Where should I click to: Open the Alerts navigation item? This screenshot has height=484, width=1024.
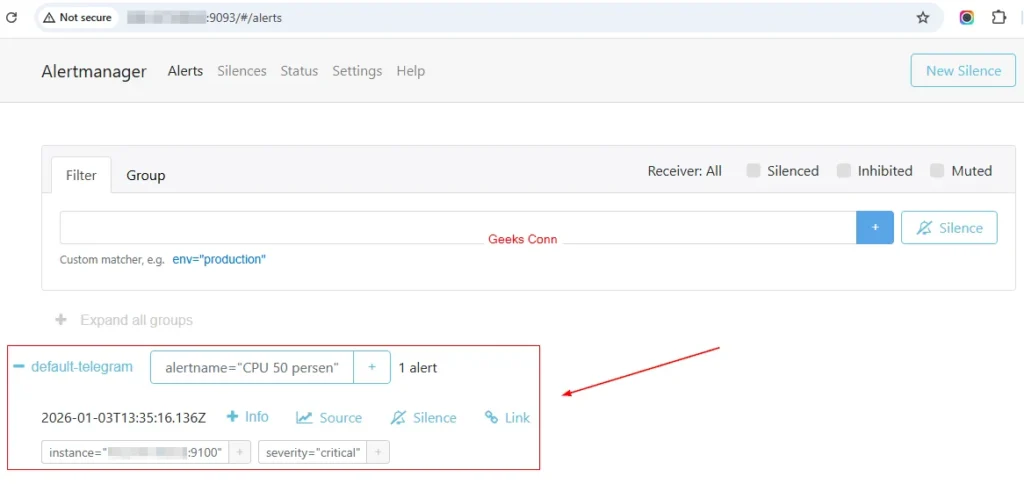[185, 71]
